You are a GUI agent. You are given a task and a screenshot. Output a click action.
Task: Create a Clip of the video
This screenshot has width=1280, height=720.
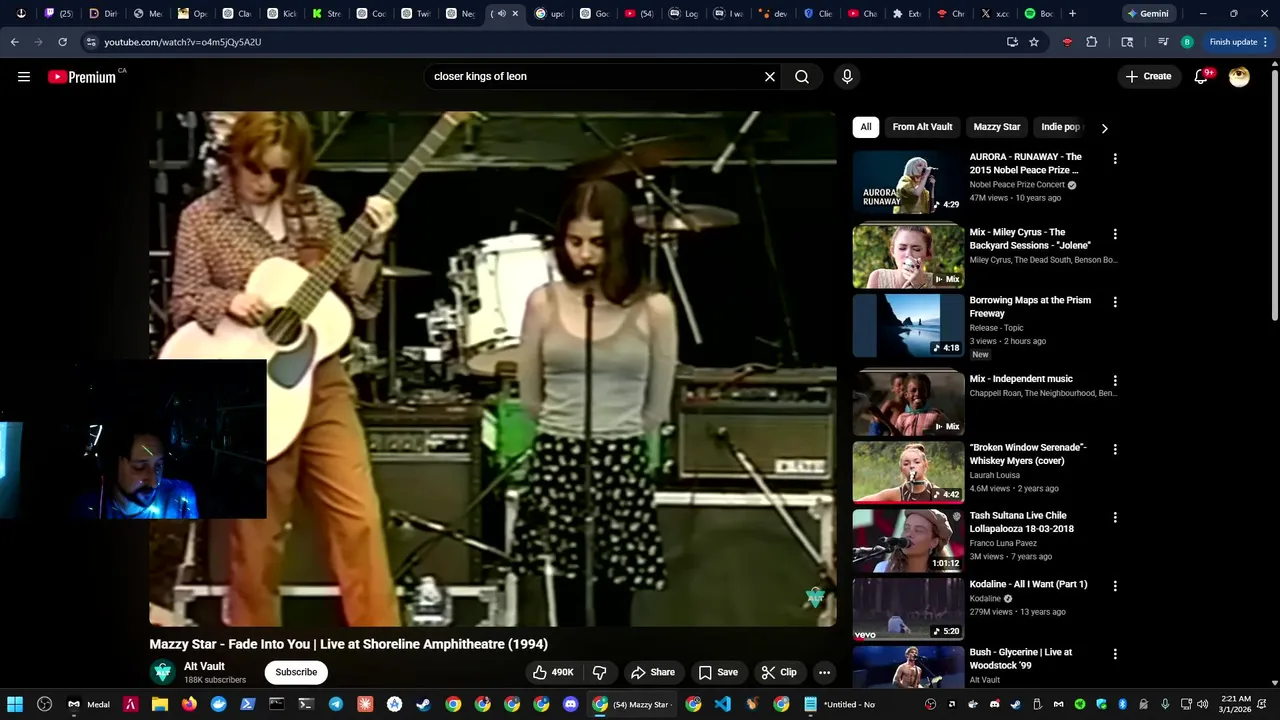coord(779,672)
